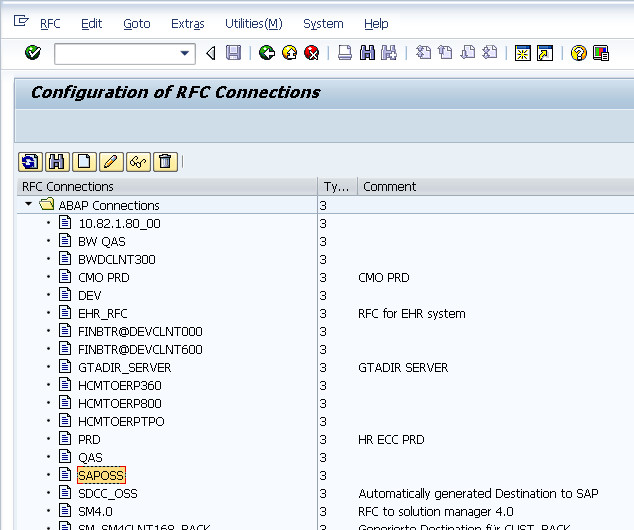Select the CMO PRD connection entry

[x=104, y=278]
